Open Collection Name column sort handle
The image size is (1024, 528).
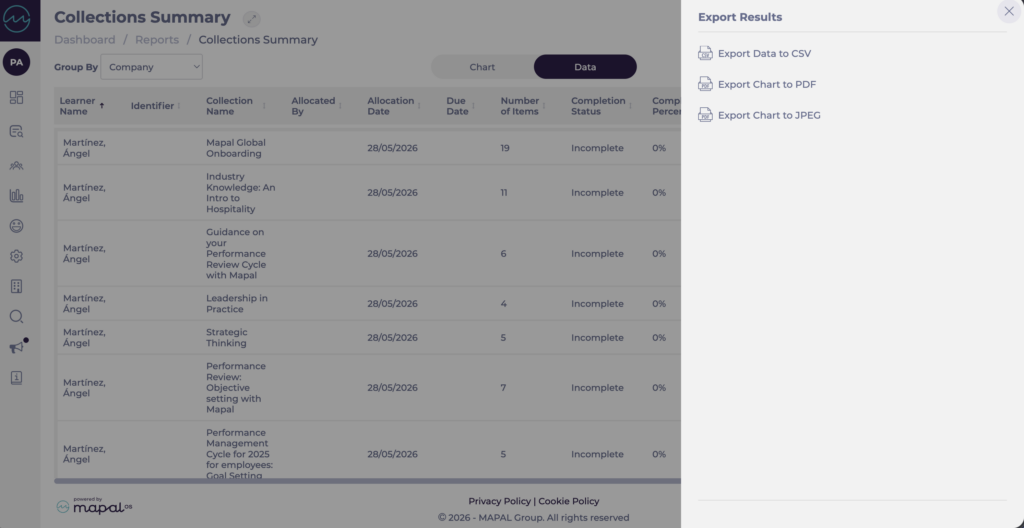tap(264, 106)
